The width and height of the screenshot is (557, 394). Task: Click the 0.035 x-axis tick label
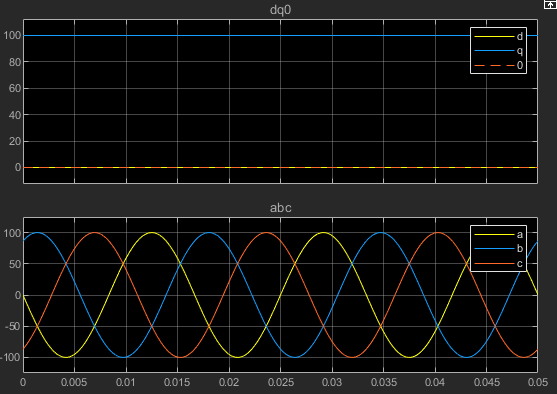(384, 383)
